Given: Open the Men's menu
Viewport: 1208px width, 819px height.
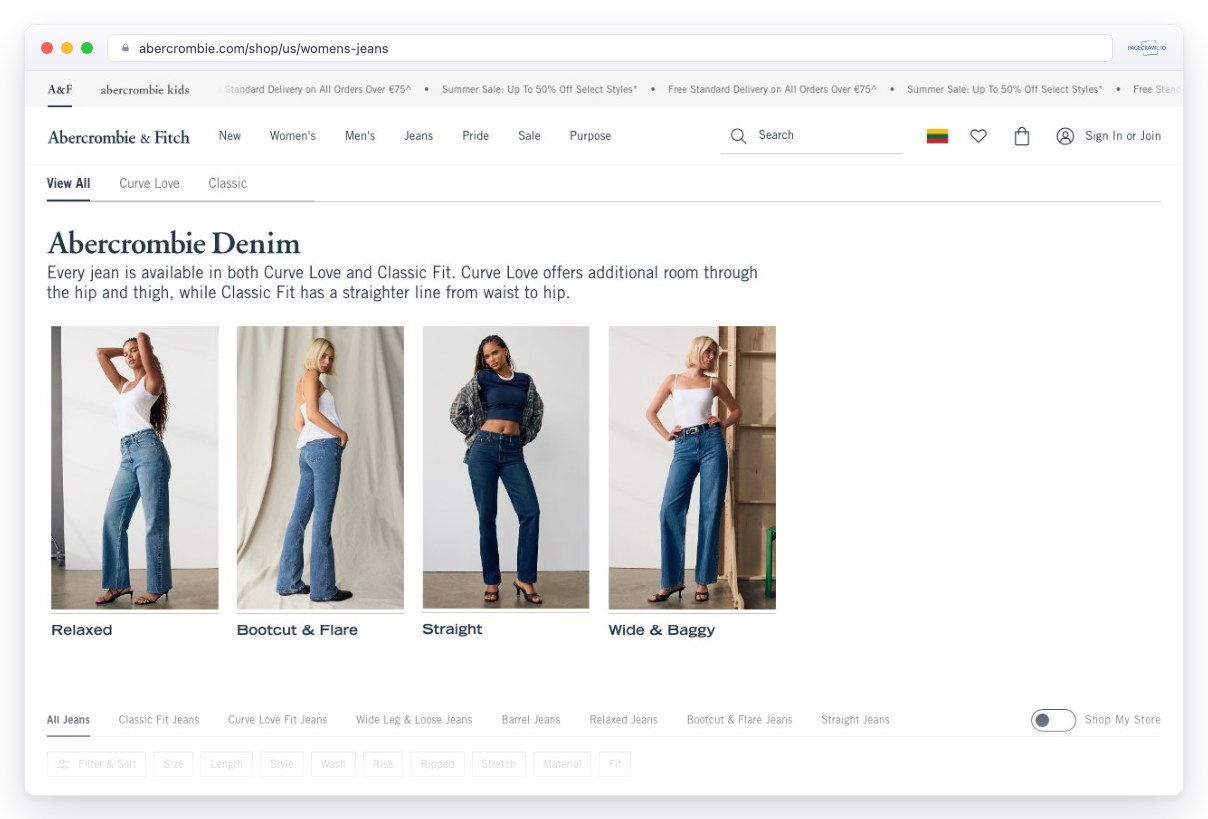Looking at the screenshot, I should (360, 136).
